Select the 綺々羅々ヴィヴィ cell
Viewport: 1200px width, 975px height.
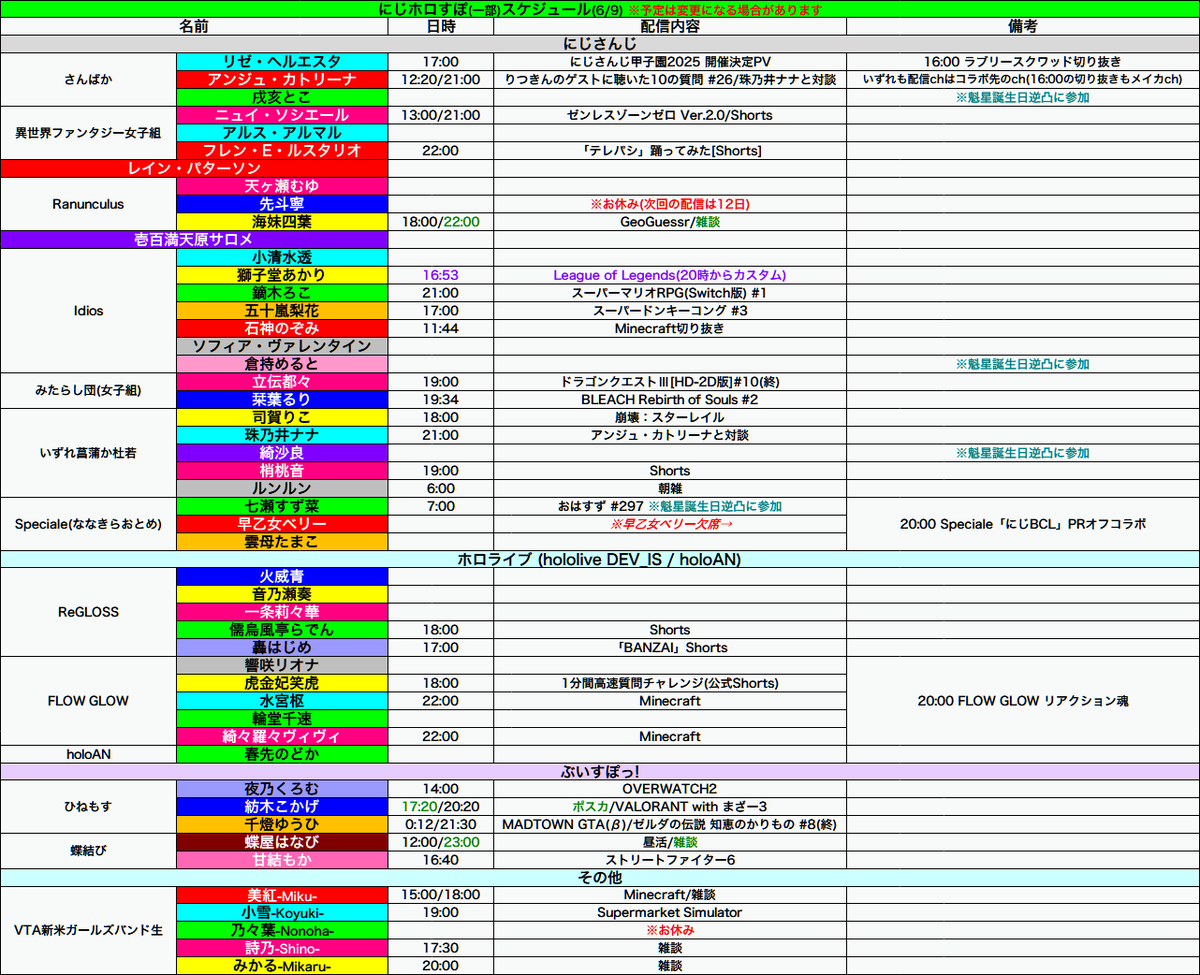282,736
